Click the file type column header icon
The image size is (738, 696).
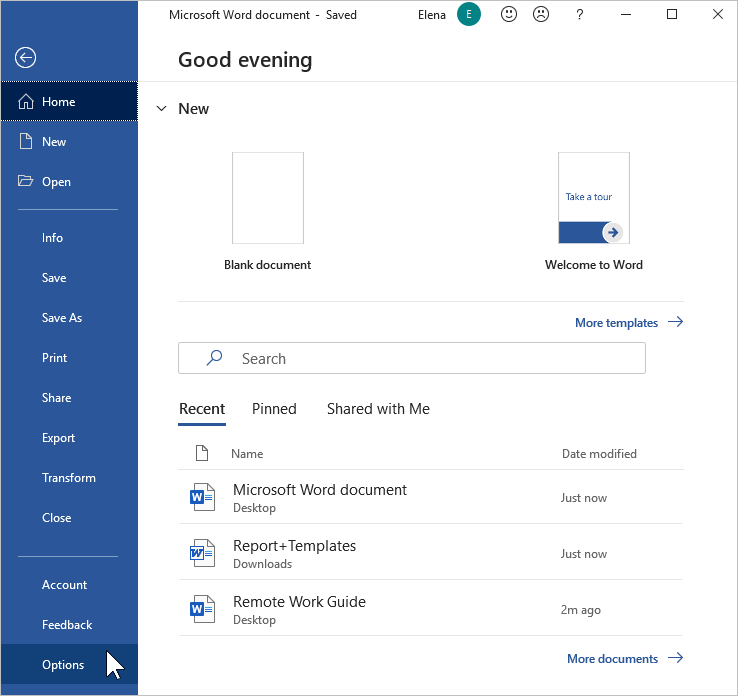point(202,453)
